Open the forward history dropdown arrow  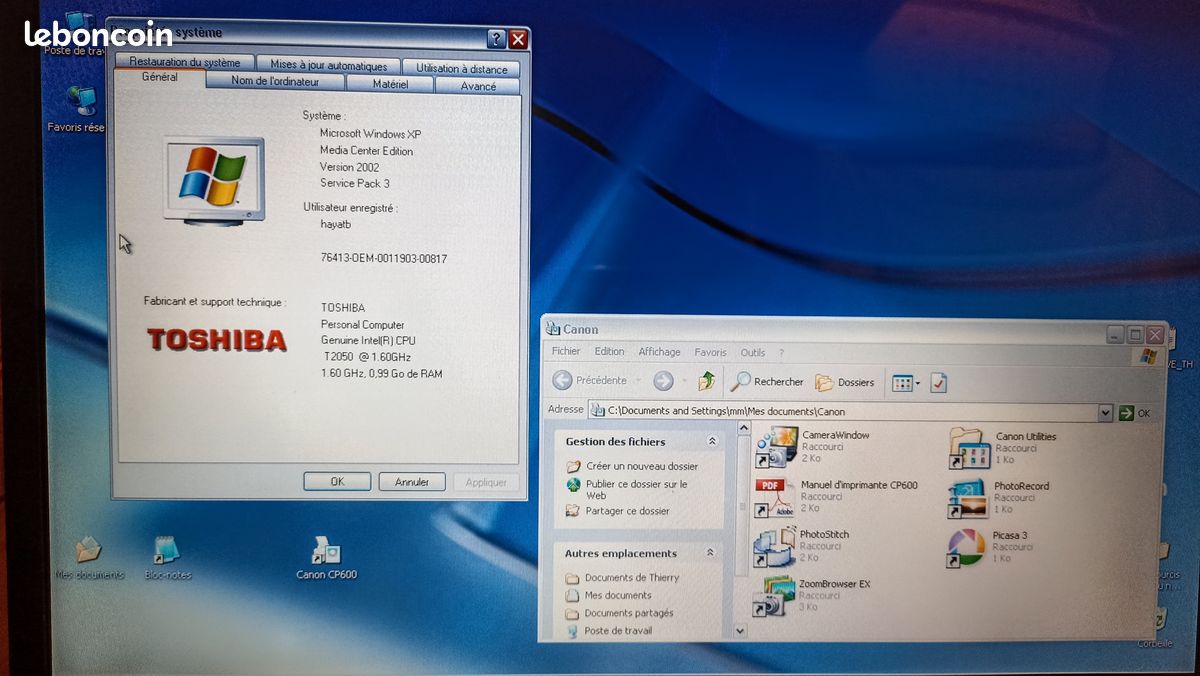tap(683, 381)
